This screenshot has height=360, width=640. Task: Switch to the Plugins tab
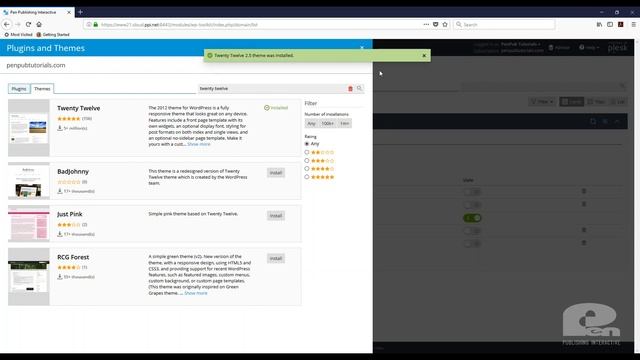19,89
